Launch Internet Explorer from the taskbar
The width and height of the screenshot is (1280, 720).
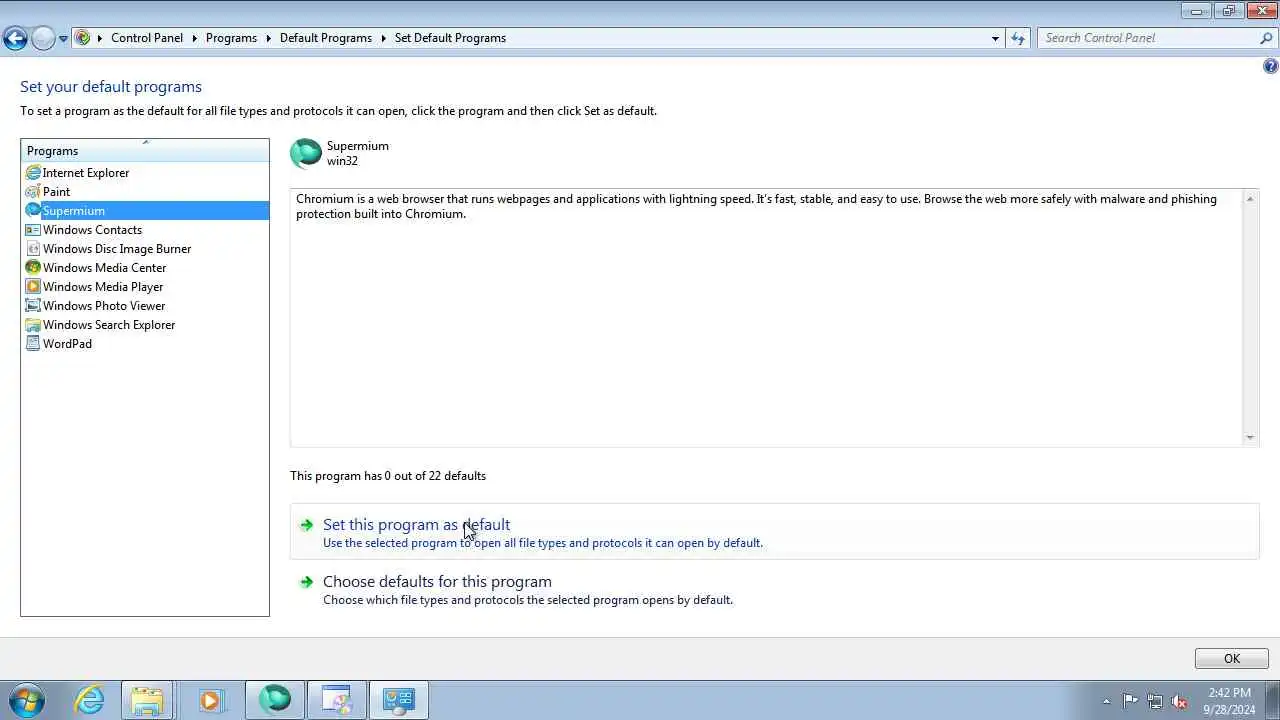(90, 700)
